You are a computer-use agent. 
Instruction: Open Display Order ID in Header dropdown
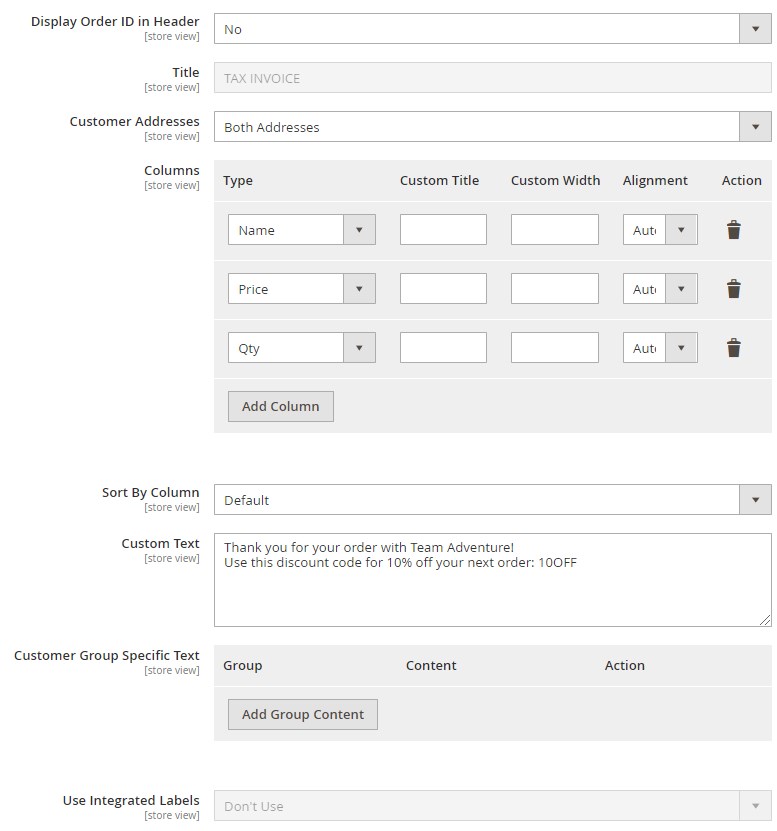click(492, 29)
